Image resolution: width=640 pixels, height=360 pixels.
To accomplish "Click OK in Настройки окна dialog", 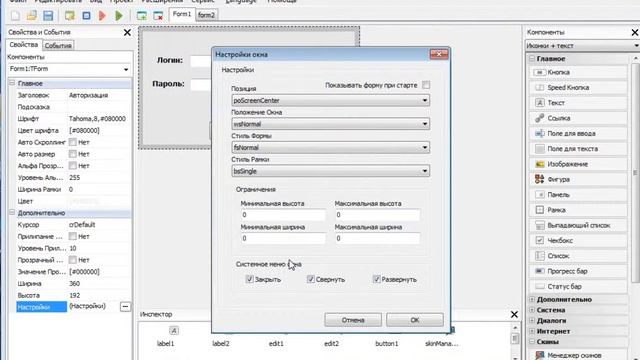I will 415,320.
